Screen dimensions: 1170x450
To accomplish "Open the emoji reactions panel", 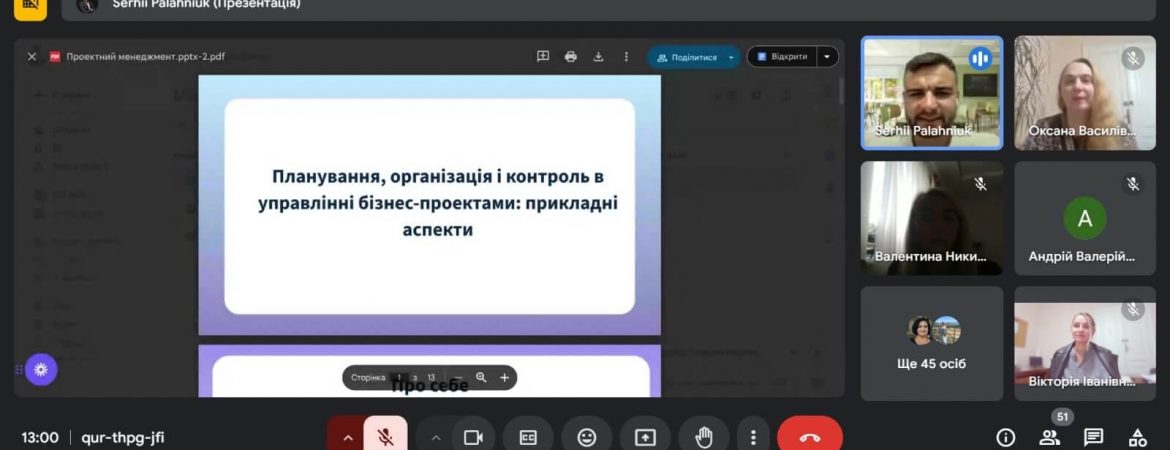I will tap(587, 437).
